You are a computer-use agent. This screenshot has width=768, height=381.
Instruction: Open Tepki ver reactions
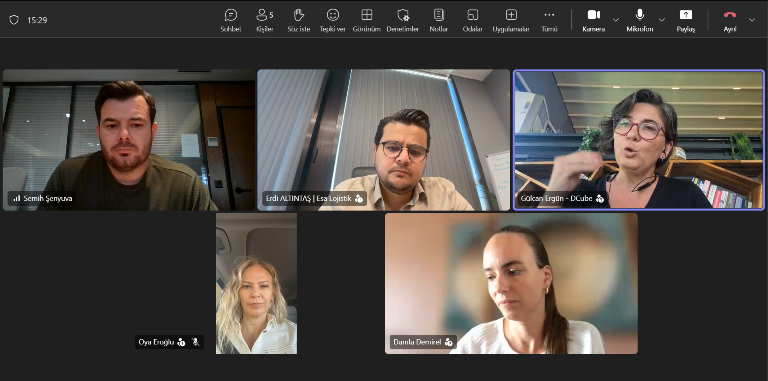(x=333, y=20)
